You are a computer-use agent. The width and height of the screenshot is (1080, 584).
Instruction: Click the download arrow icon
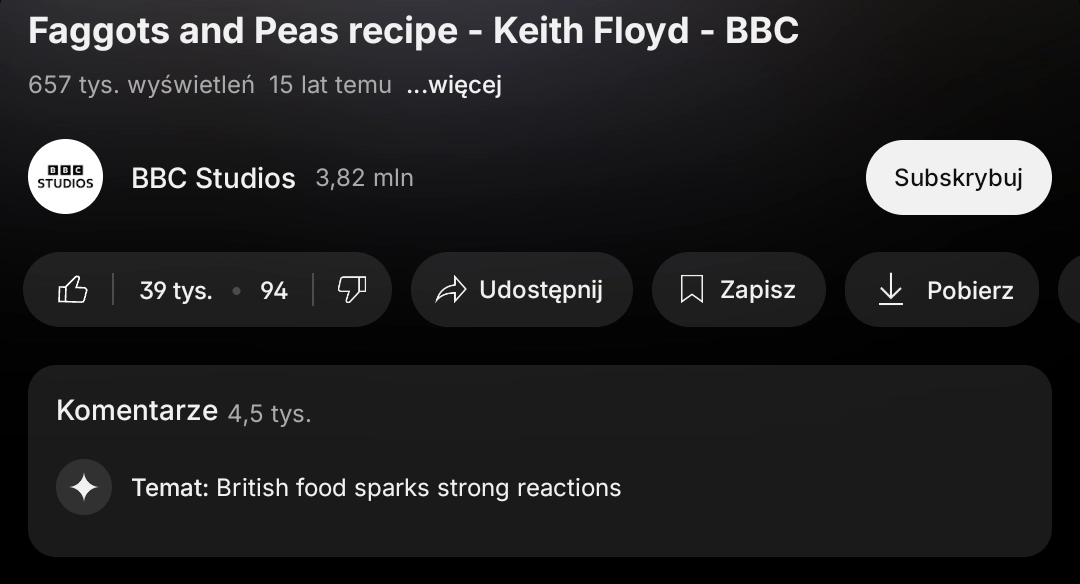click(x=890, y=290)
